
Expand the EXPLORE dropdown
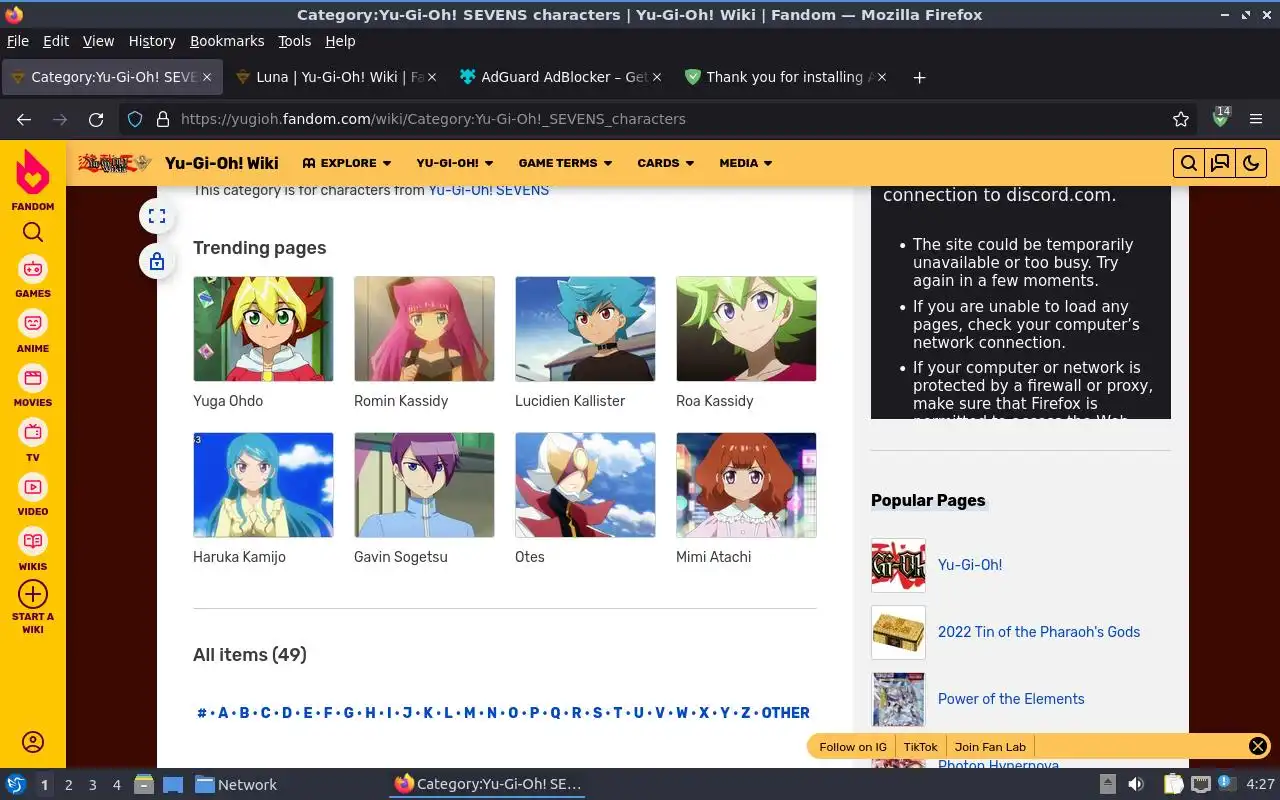[347, 163]
